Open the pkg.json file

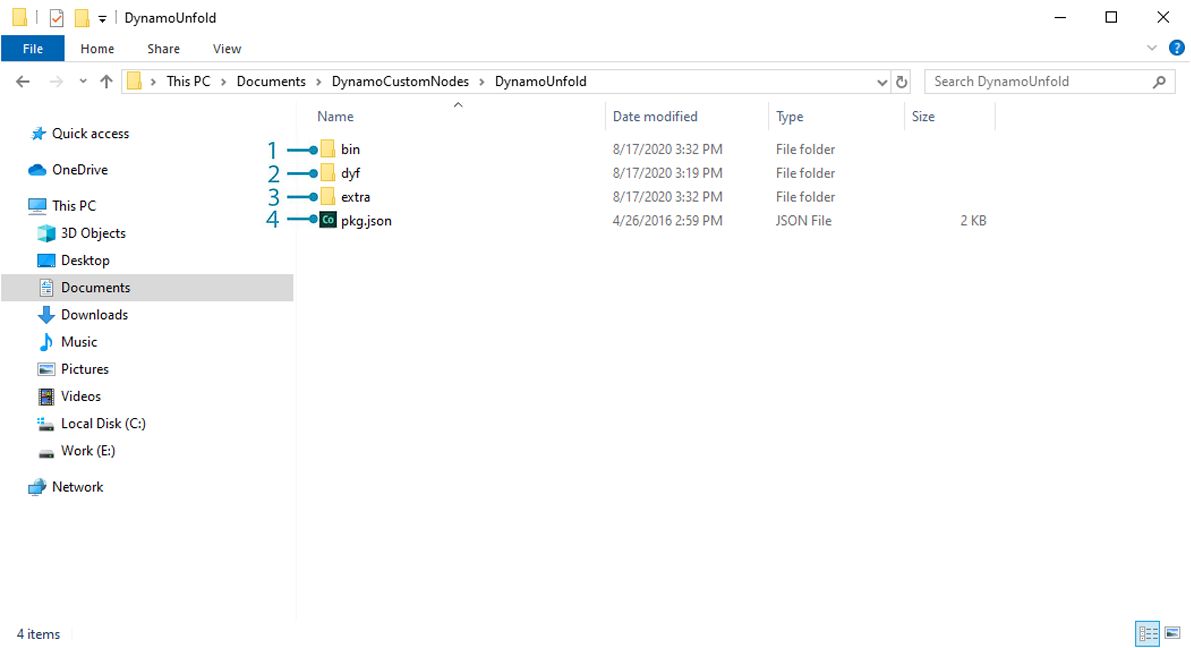365,221
